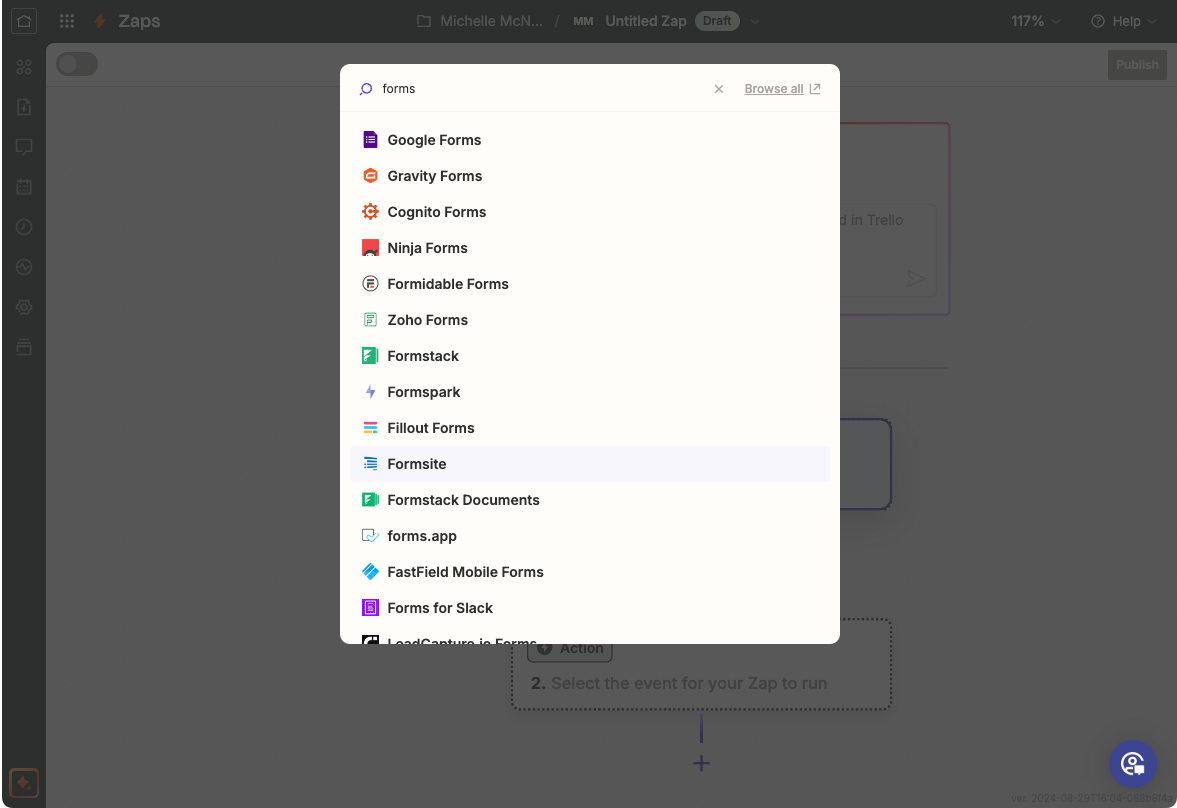Screen dimensions: 1177x808
Task: Click the search magnifier icon
Action: coord(366,89)
